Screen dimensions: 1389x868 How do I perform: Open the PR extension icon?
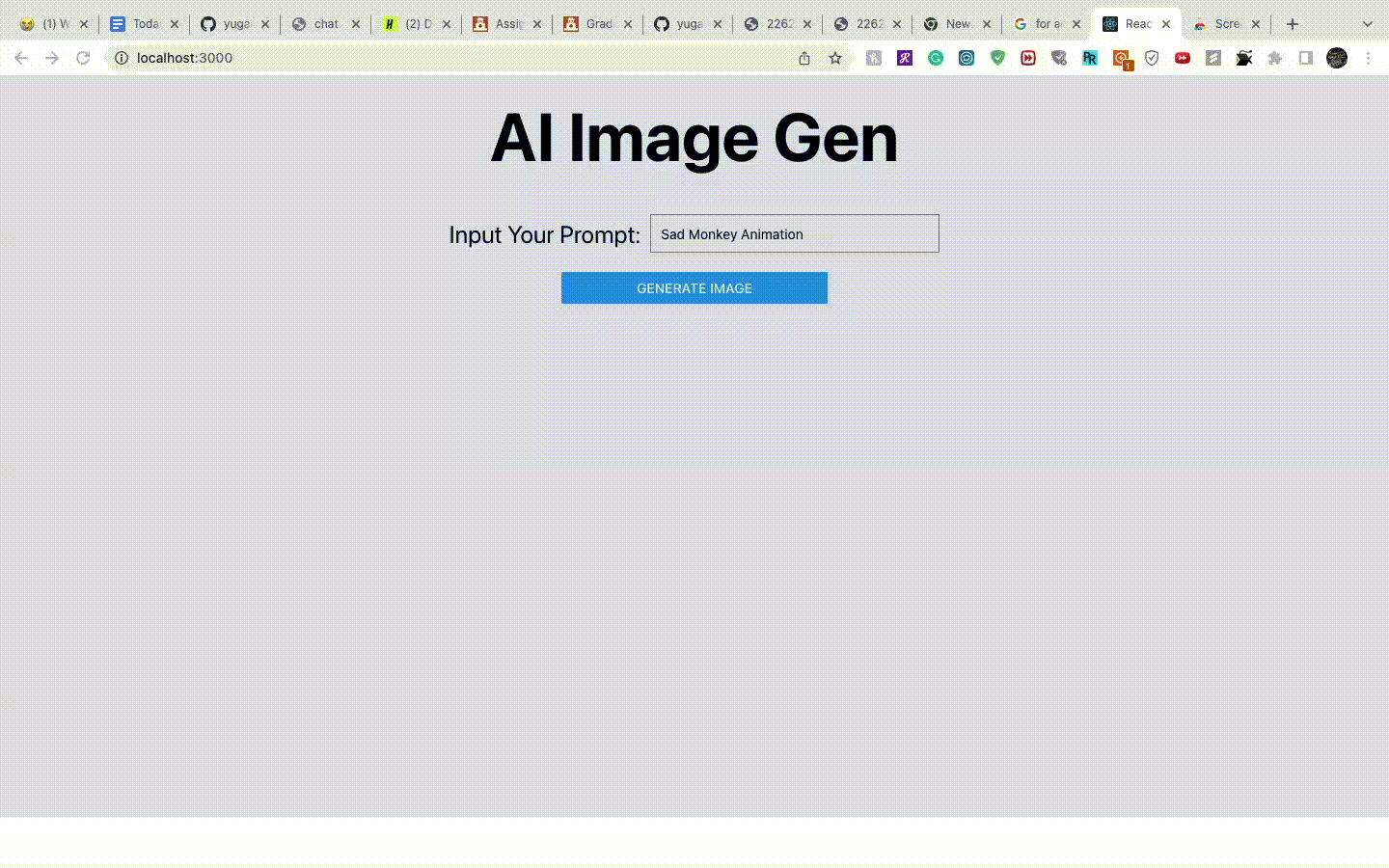coord(1090,58)
